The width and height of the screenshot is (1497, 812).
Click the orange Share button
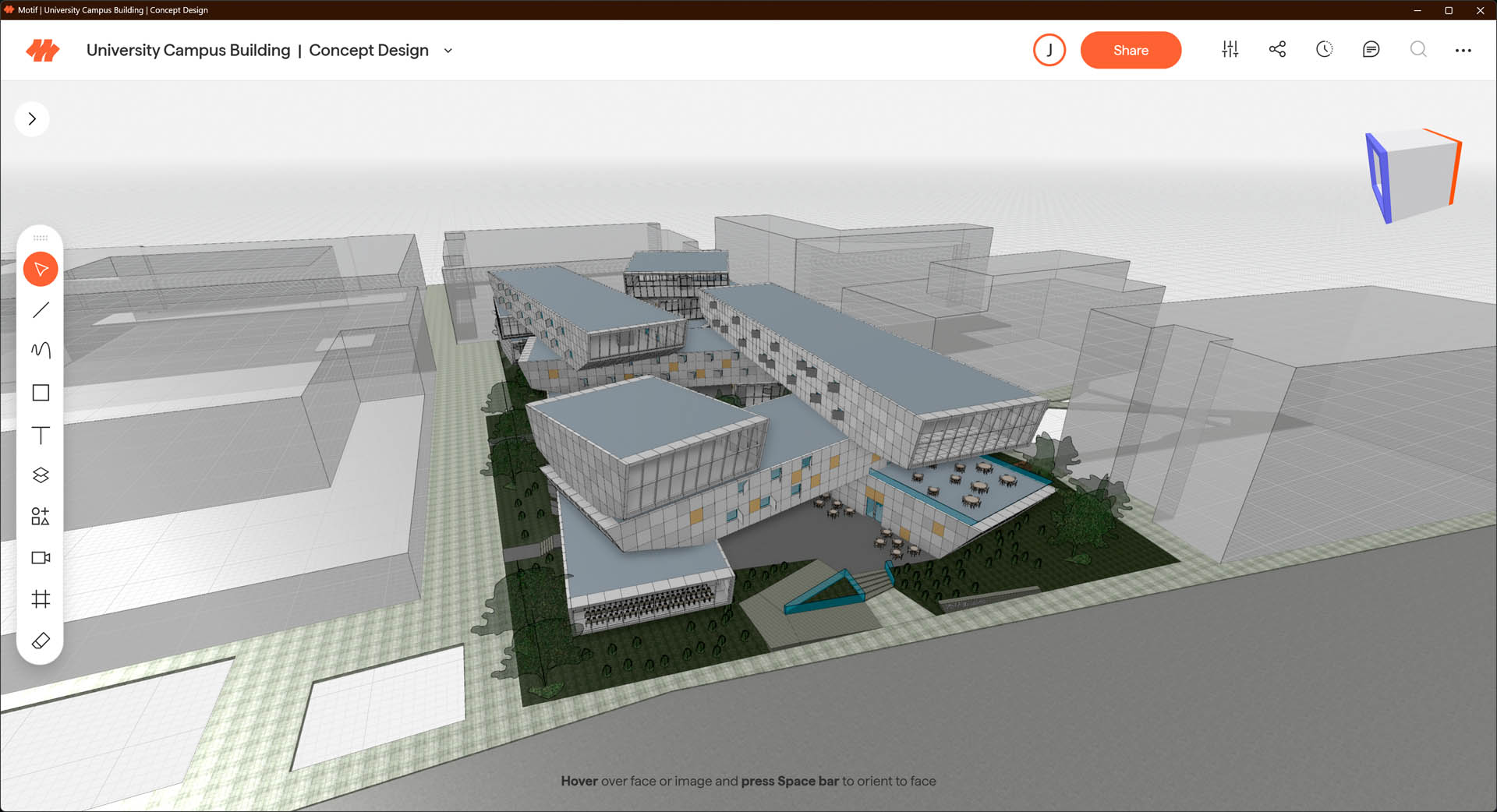click(1131, 51)
